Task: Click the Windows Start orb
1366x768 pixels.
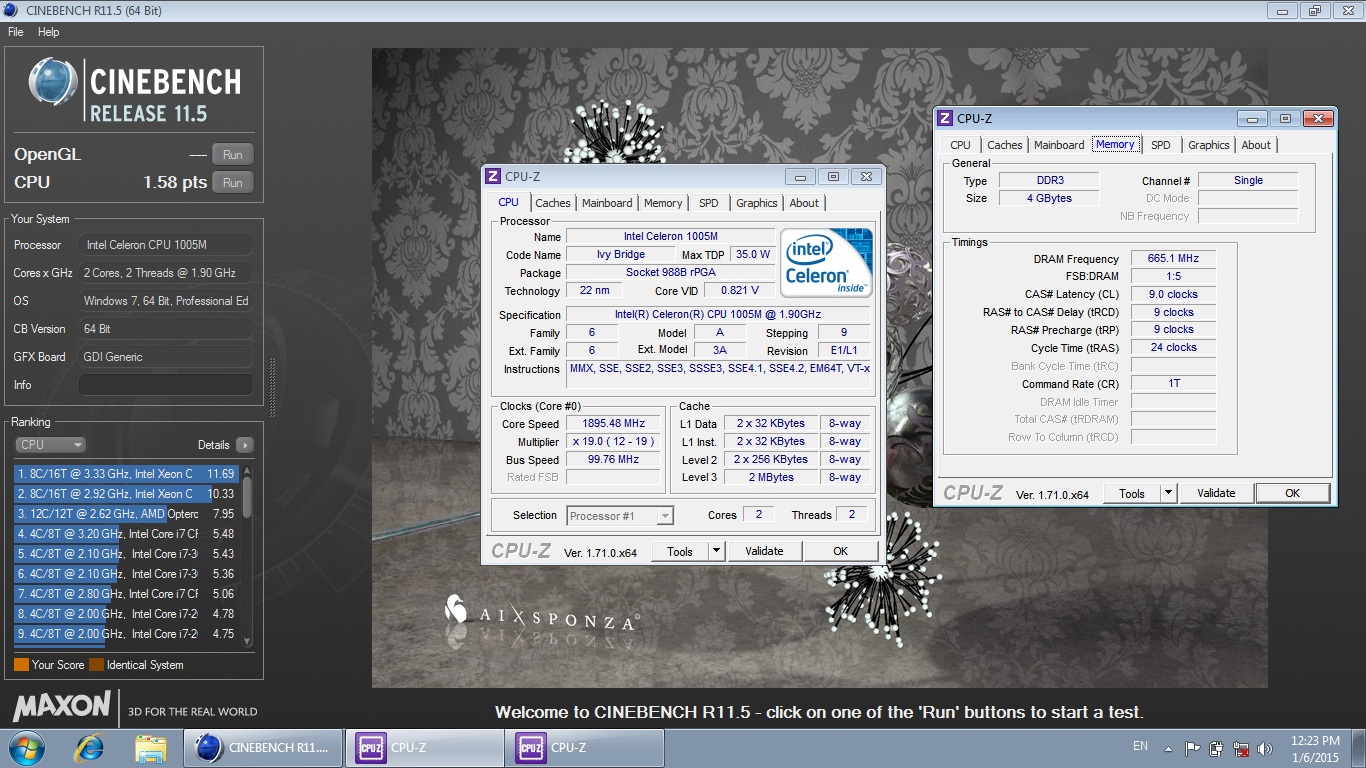Action: (25, 748)
